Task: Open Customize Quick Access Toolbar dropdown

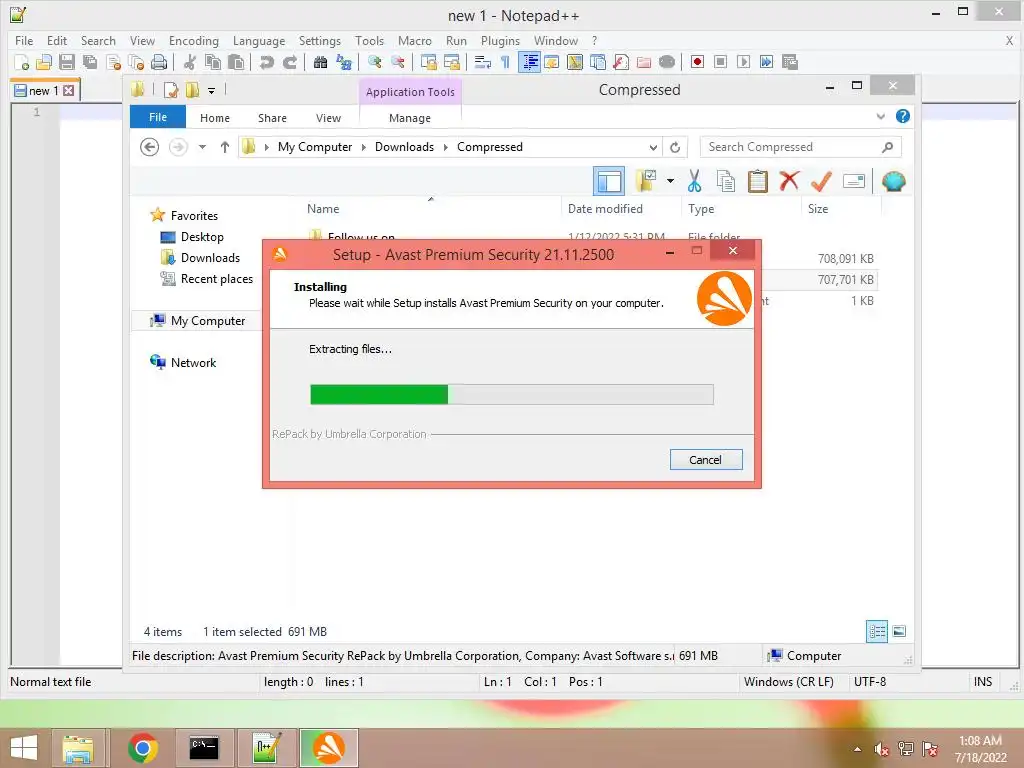Action: 212,90
